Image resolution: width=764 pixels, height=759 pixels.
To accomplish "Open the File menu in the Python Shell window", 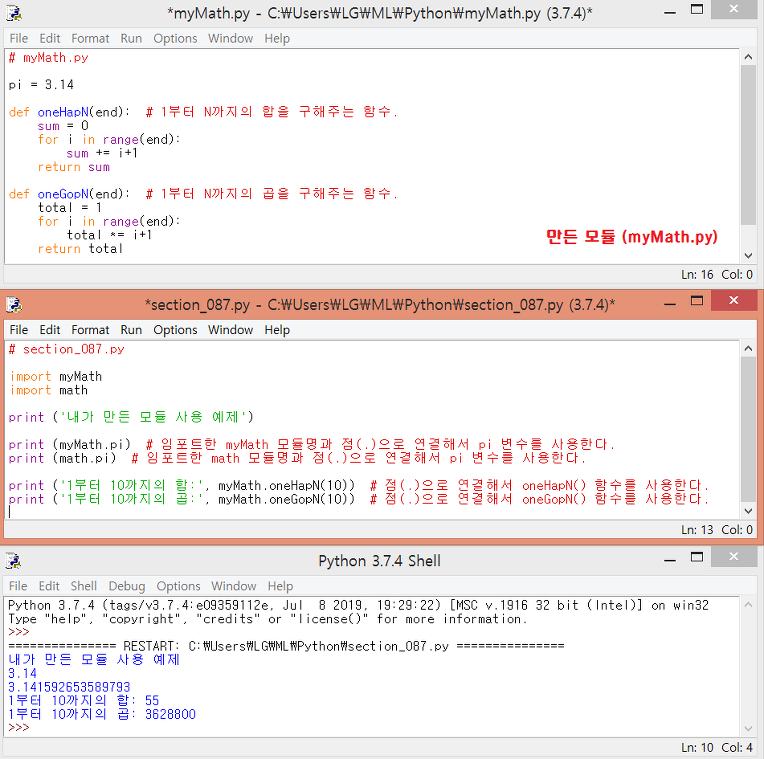I will pyautogui.click(x=18, y=586).
